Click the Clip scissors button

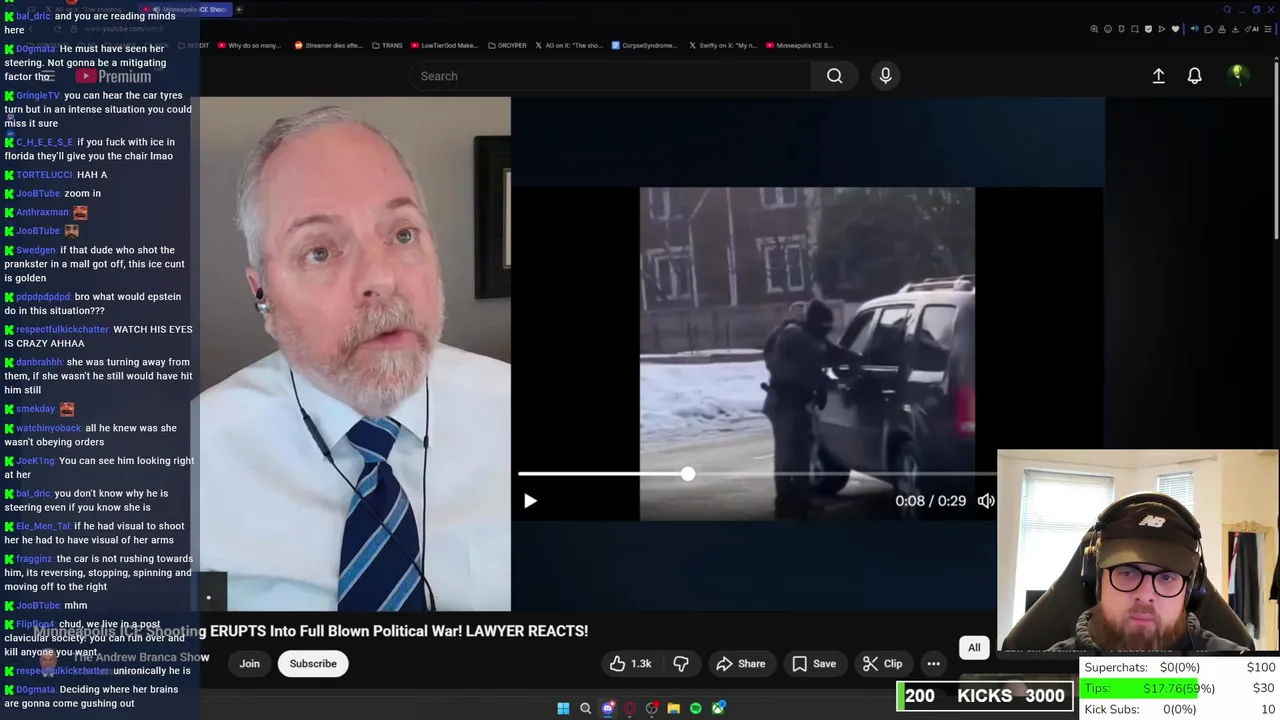pyautogui.click(x=882, y=663)
